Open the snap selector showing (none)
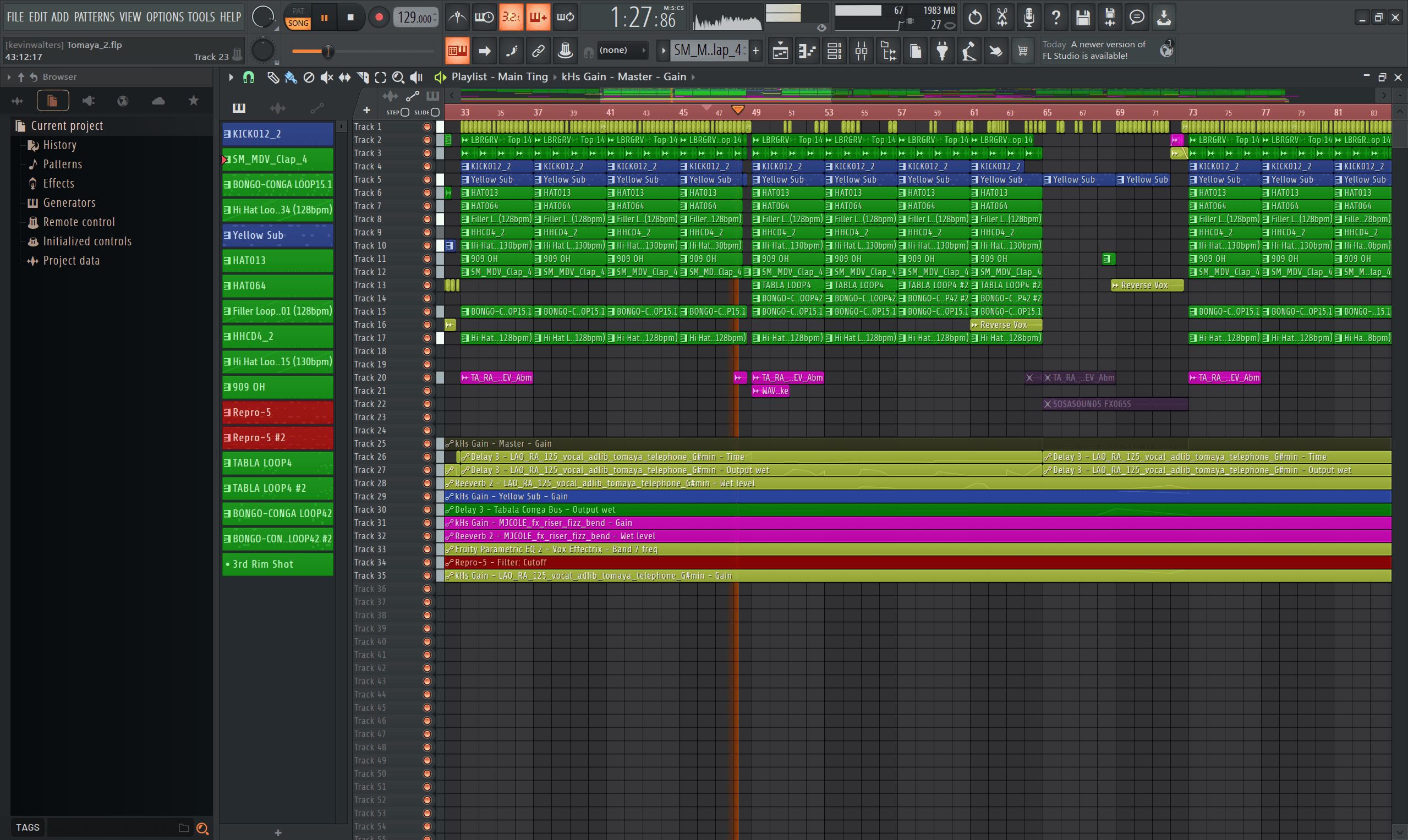 pos(622,51)
